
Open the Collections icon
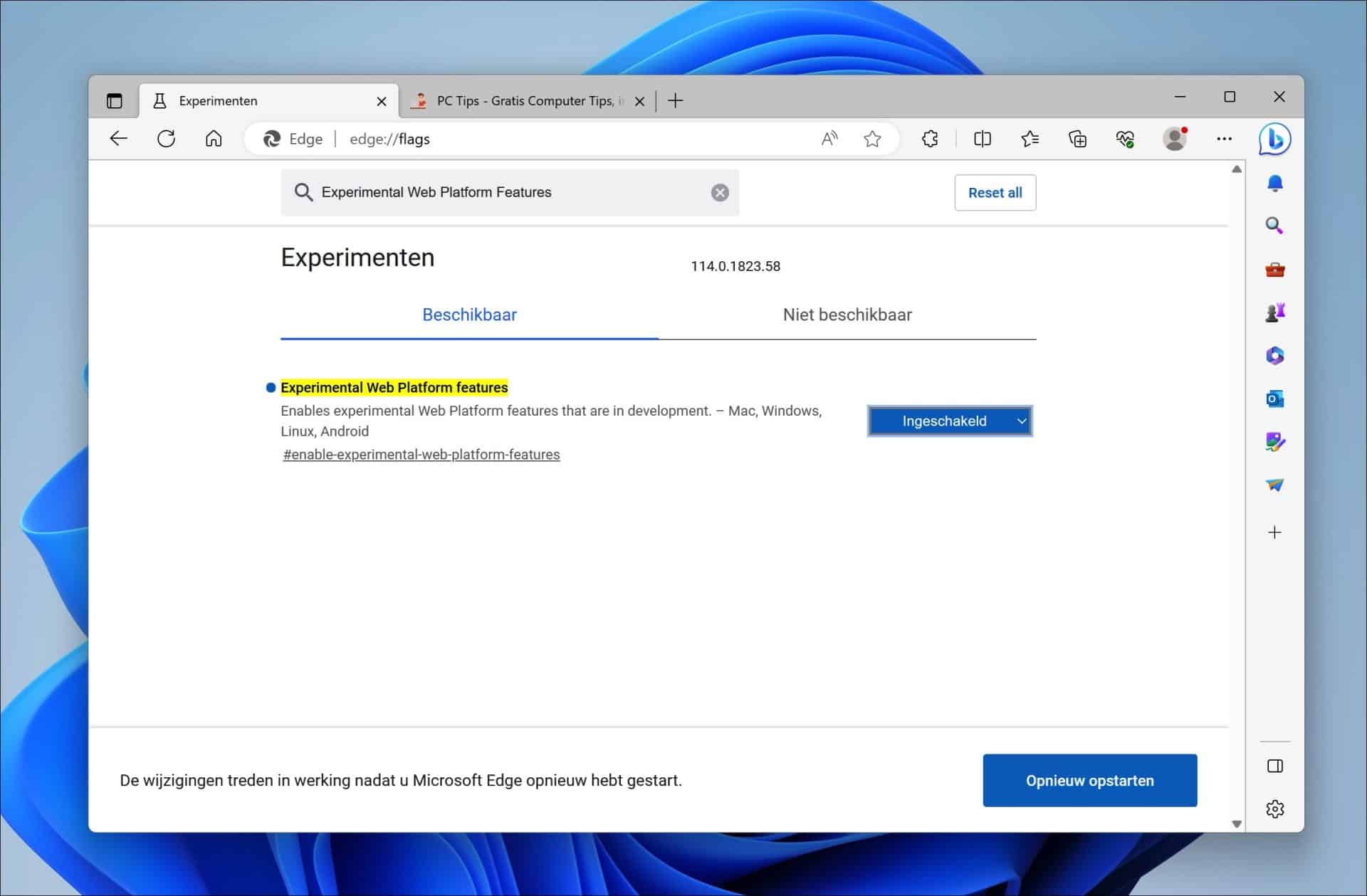[1078, 139]
